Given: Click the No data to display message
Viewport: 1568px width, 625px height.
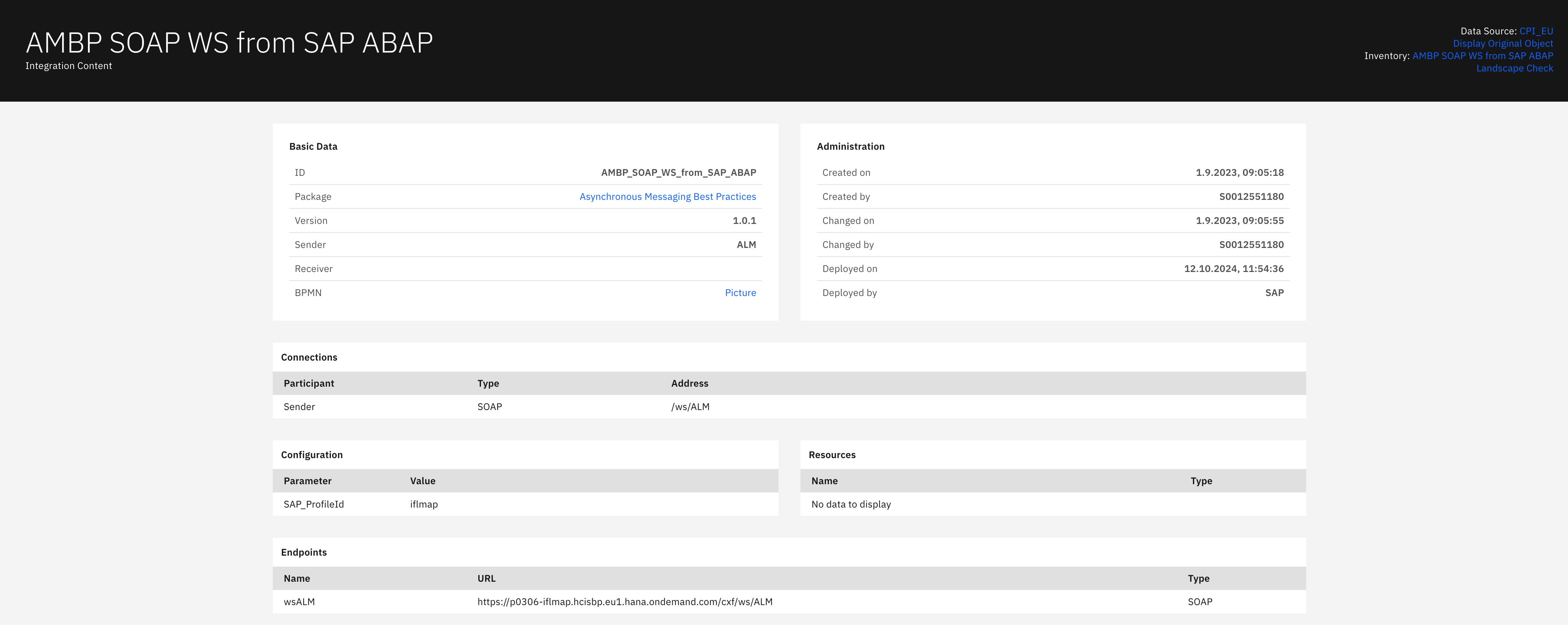Looking at the screenshot, I should point(851,504).
